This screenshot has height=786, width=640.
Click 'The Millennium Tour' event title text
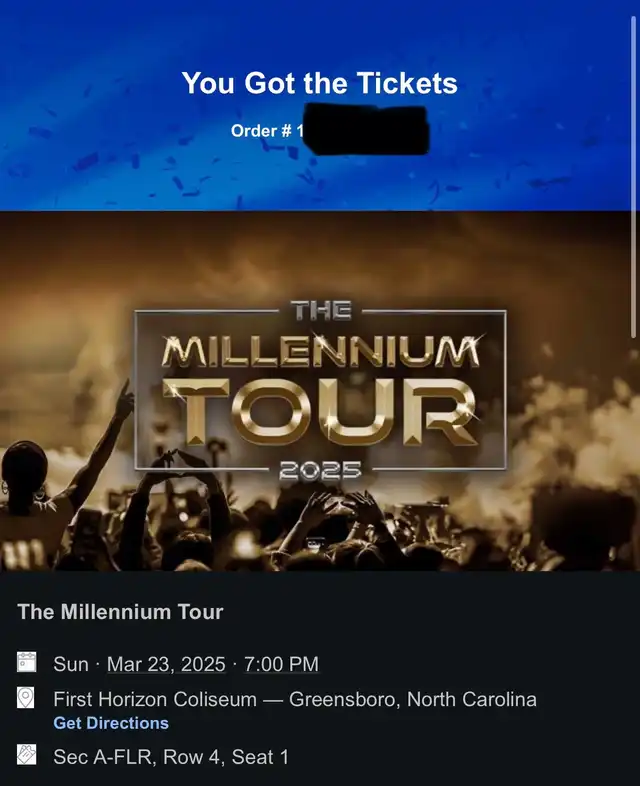click(x=120, y=612)
